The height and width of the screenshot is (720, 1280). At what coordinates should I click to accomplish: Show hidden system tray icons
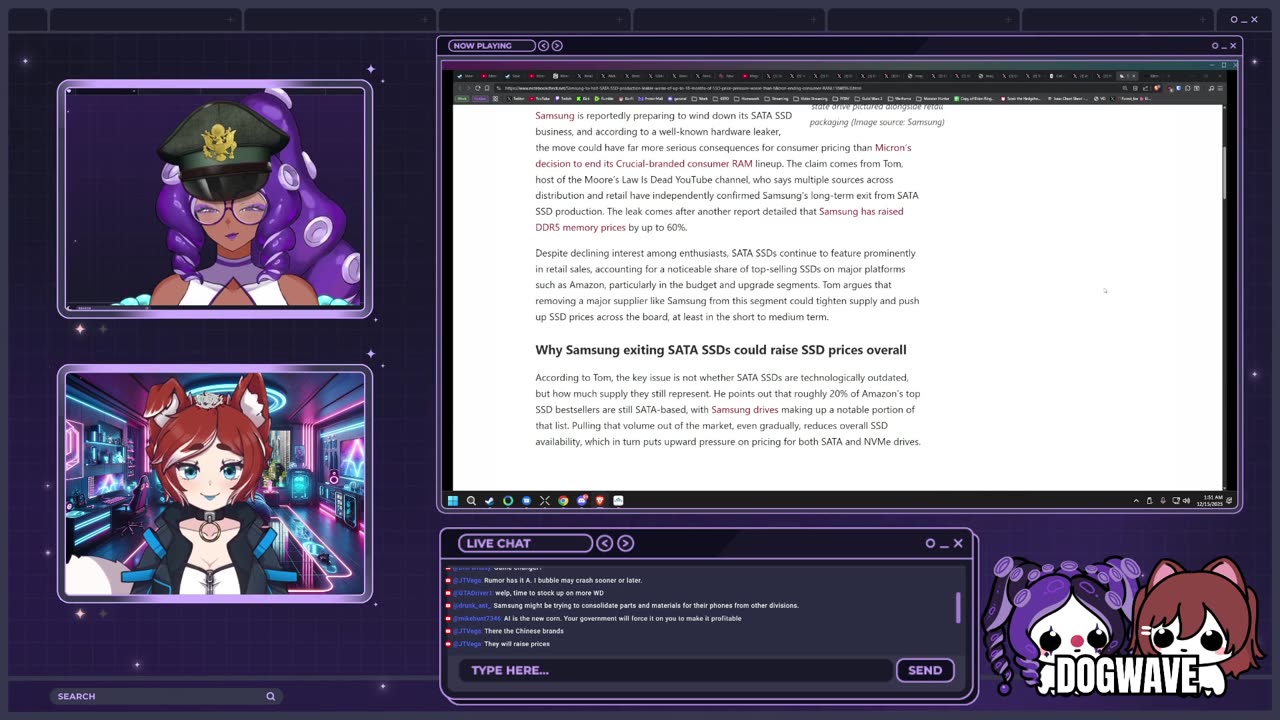click(x=1136, y=500)
